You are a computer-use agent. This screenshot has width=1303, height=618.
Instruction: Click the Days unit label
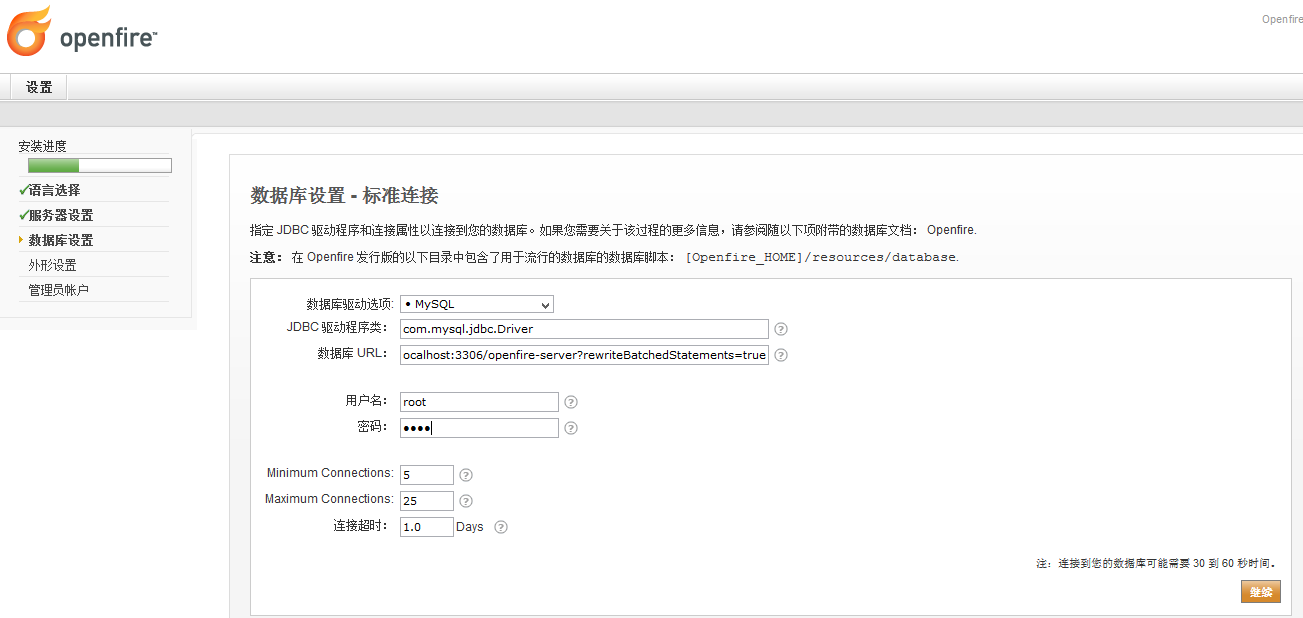pyautogui.click(x=470, y=527)
